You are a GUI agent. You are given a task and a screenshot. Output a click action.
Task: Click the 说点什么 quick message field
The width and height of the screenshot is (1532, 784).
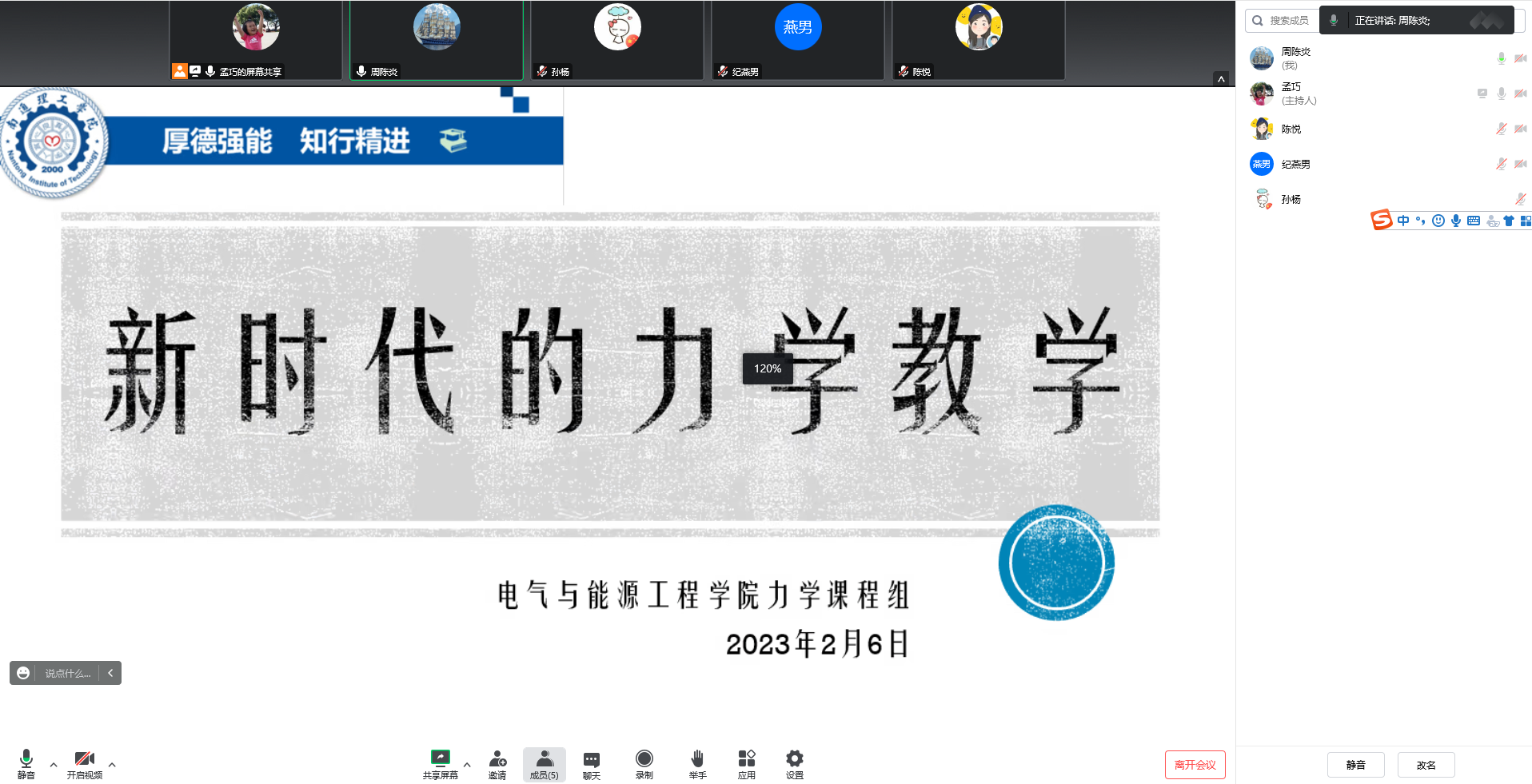click(67, 674)
